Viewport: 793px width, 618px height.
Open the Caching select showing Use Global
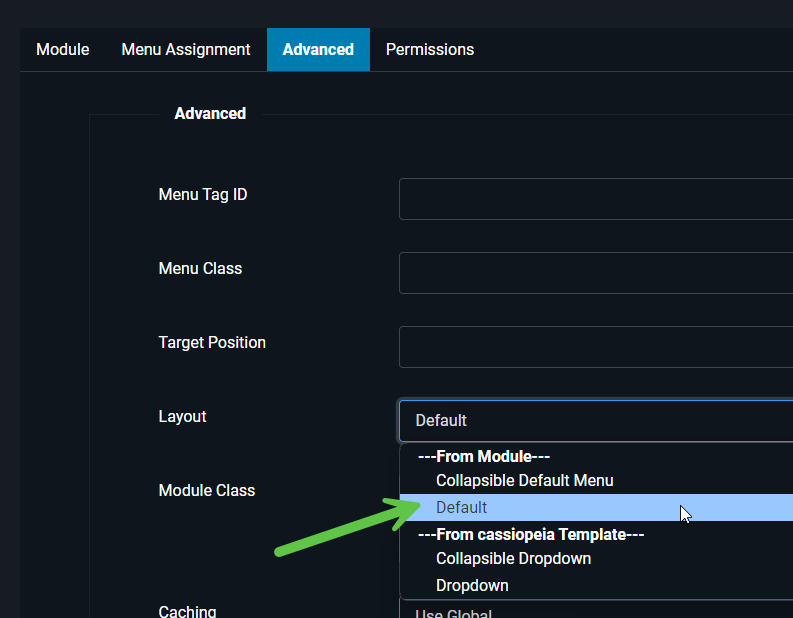click(x=595, y=612)
